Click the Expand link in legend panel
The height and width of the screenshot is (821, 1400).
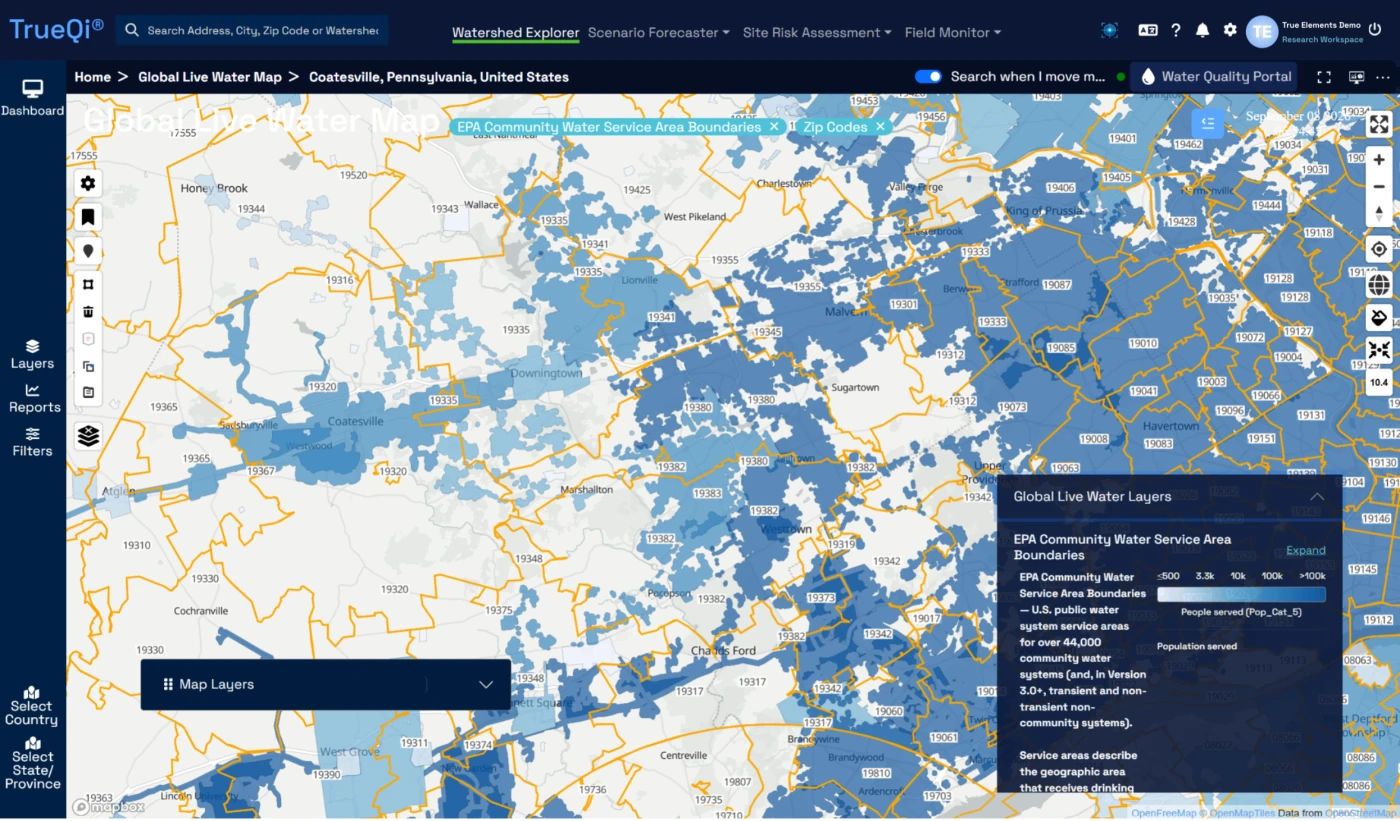[1306, 550]
